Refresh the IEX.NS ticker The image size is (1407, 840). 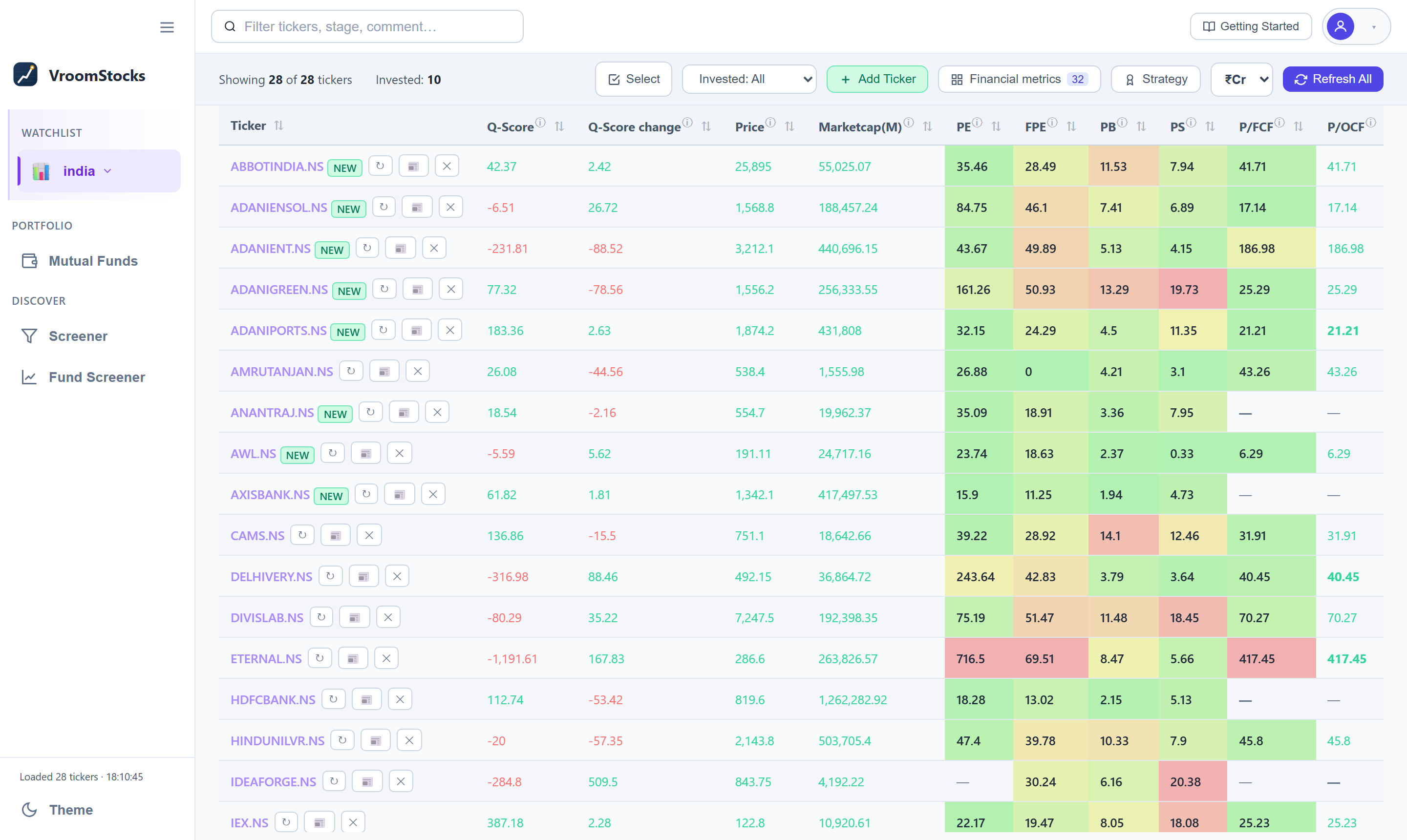pos(286,822)
